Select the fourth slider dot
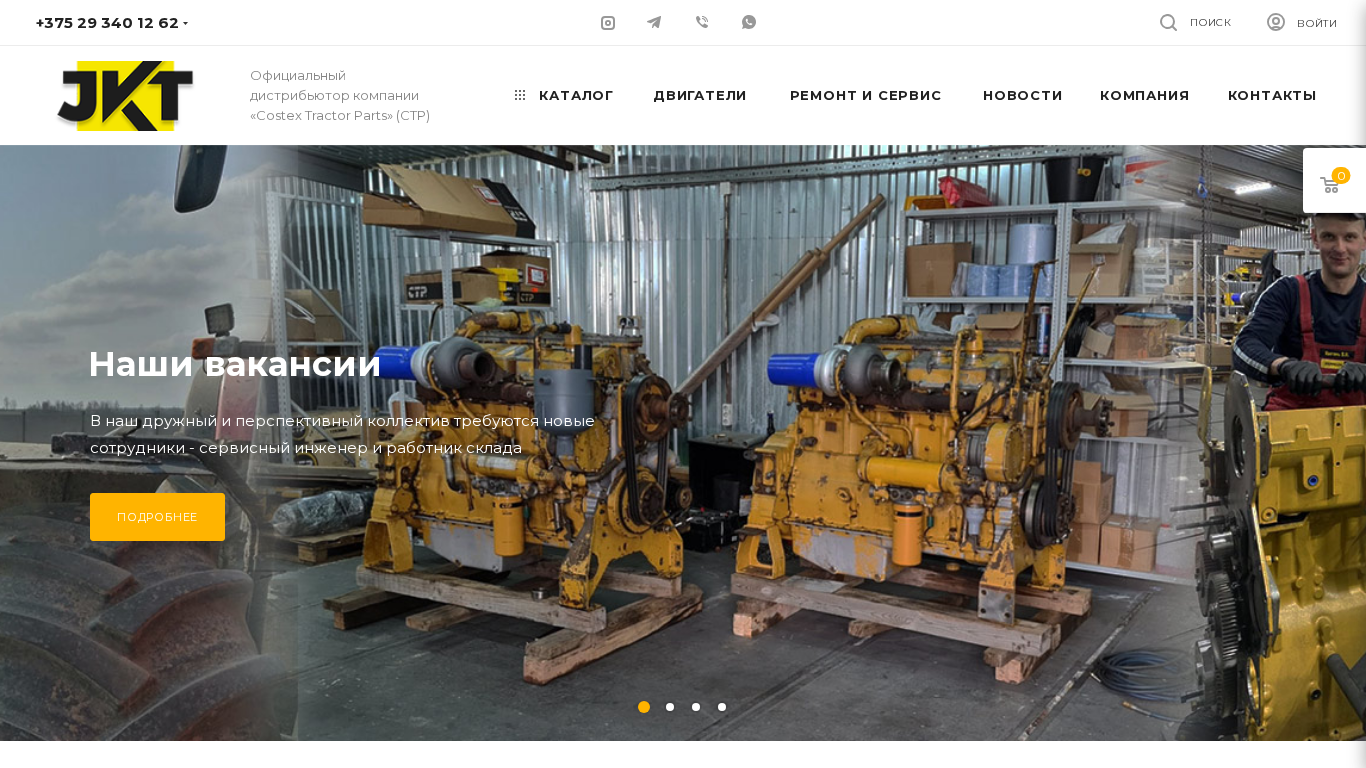The image size is (1366, 768). (x=722, y=707)
